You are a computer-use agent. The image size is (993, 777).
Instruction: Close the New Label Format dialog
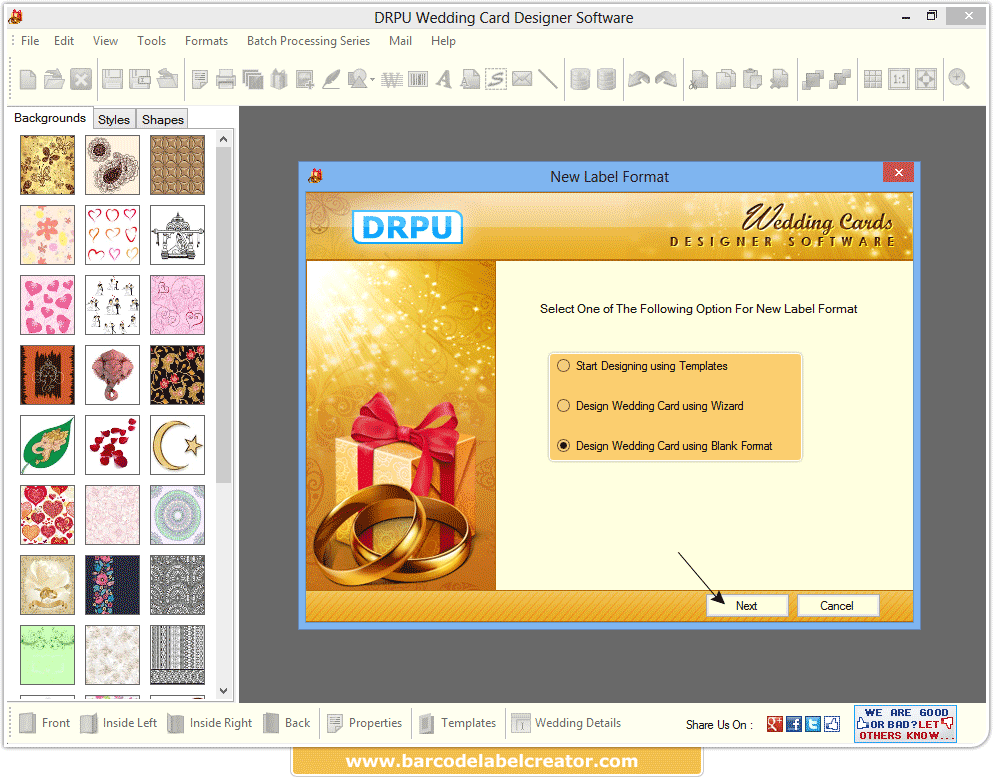(x=899, y=172)
